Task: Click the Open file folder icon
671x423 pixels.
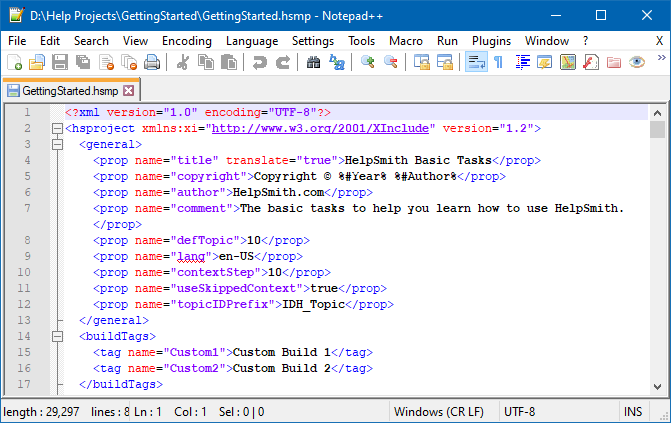Action: click(36, 62)
